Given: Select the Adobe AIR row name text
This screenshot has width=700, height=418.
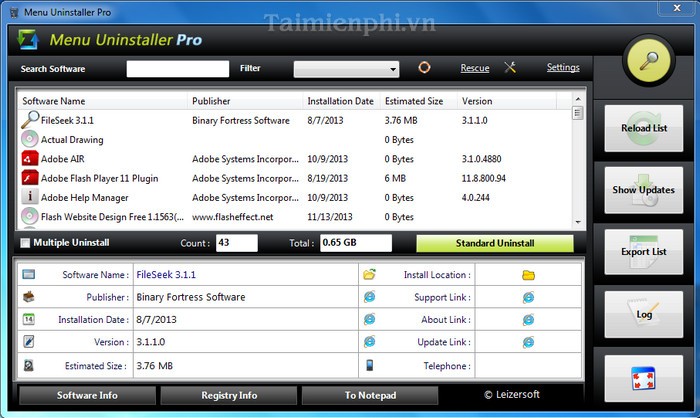Looking at the screenshot, I should [62, 159].
